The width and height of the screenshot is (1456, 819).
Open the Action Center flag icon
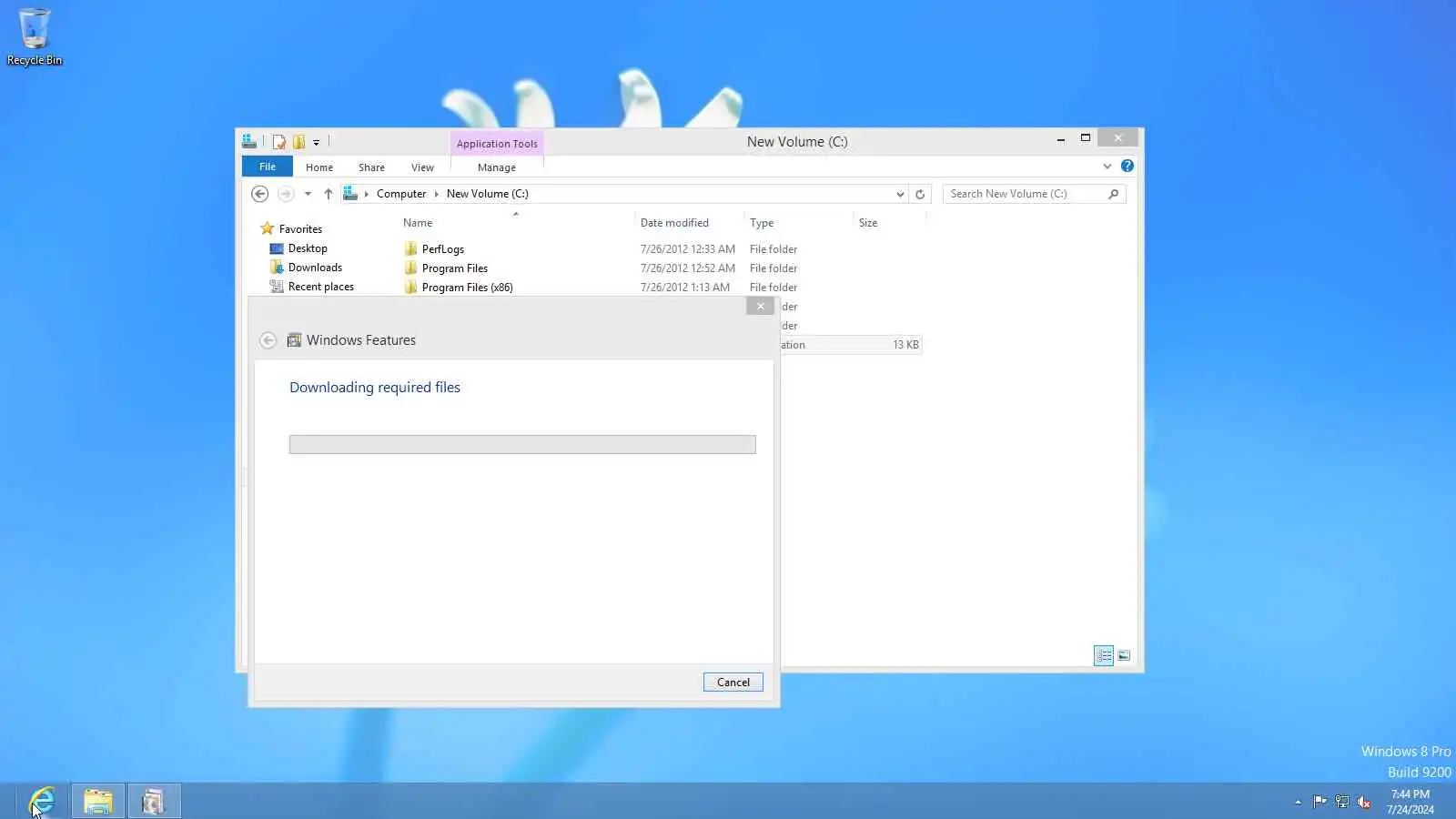click(1319, 802)
